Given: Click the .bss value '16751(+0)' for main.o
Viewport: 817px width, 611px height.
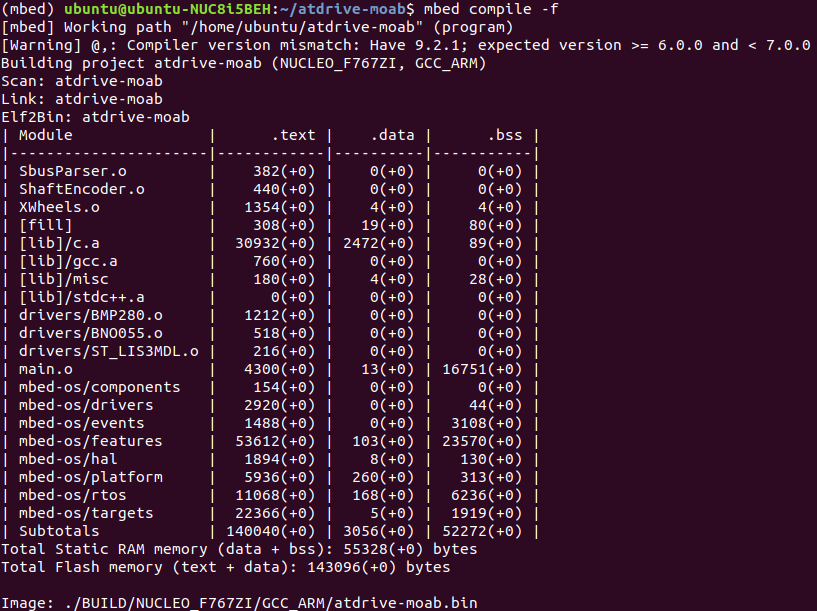Looking at the screenshot, I should pyautogui.click(x=482, y=369).
